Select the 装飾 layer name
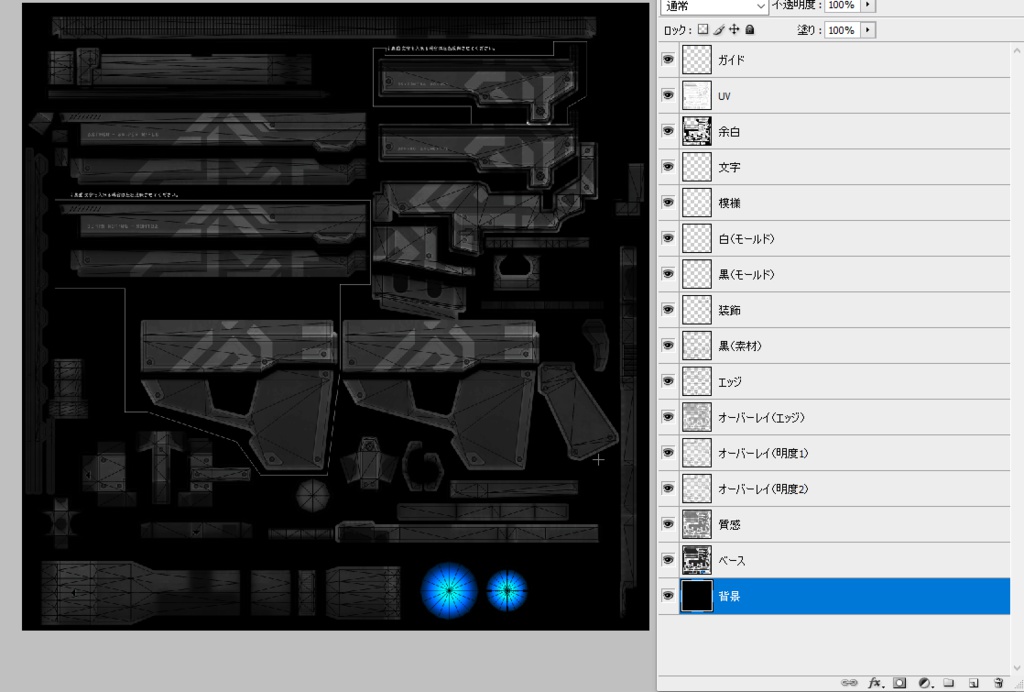The height and width of the screenshot is (692, 1024). pyautogui.click(x=729, y=310)
